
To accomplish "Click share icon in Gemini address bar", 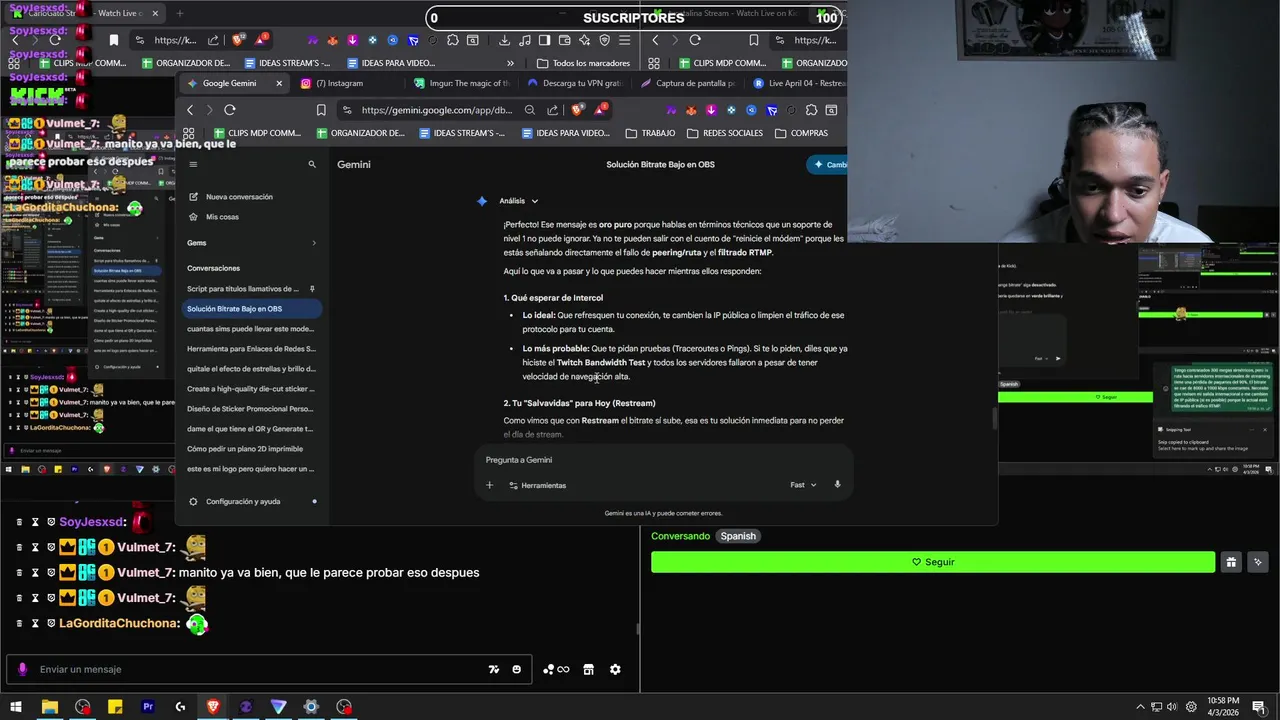I will [x=552, y=110].
